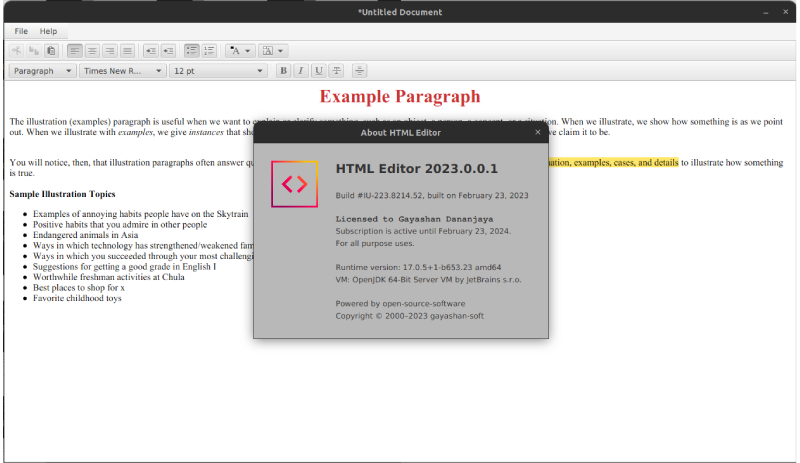
Task: Expand the Times New Roman font dropdown
Action: (121, 71)
